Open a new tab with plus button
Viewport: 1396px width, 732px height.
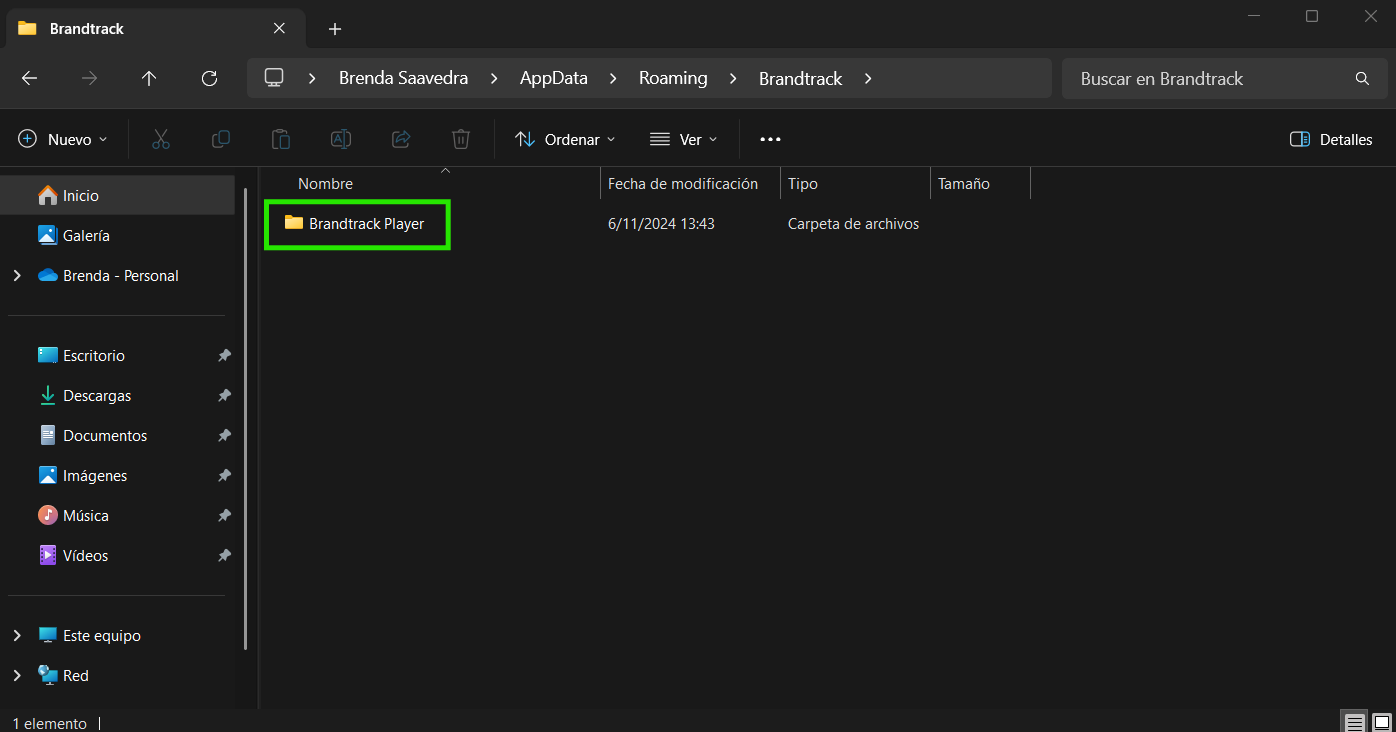(335, 29)
